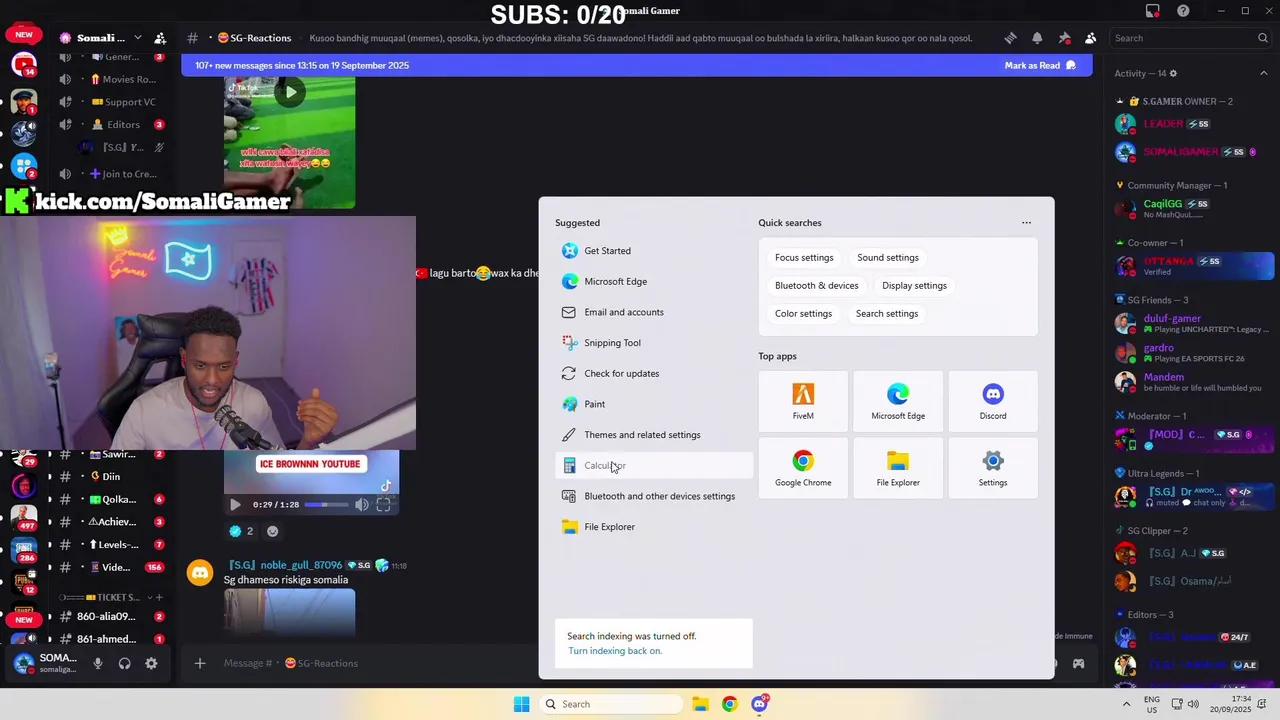Collapse the Activity section chevron
This screenshot has height=720, width=1280.
click(x=1263, y=73)
